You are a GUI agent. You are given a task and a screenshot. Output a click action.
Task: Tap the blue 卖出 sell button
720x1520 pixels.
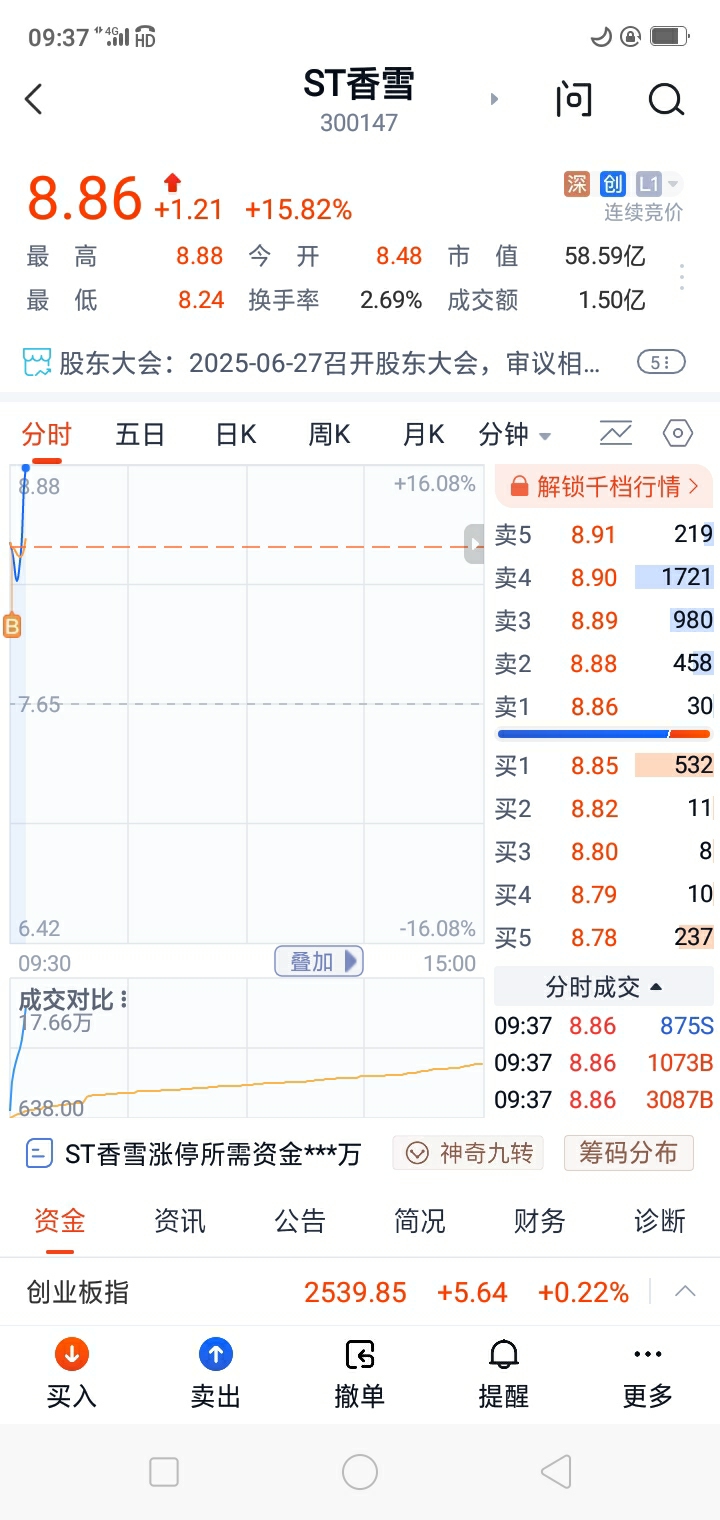point(216,1354)
